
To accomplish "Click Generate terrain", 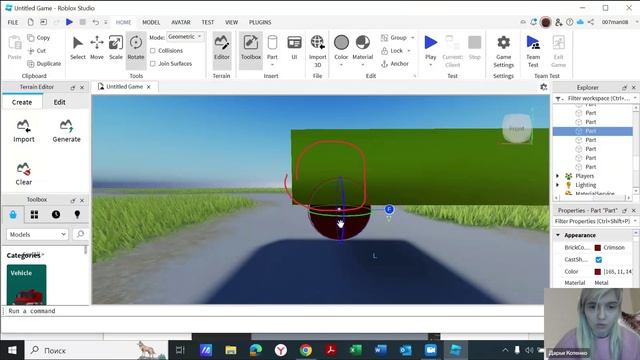I will [66, 131].
